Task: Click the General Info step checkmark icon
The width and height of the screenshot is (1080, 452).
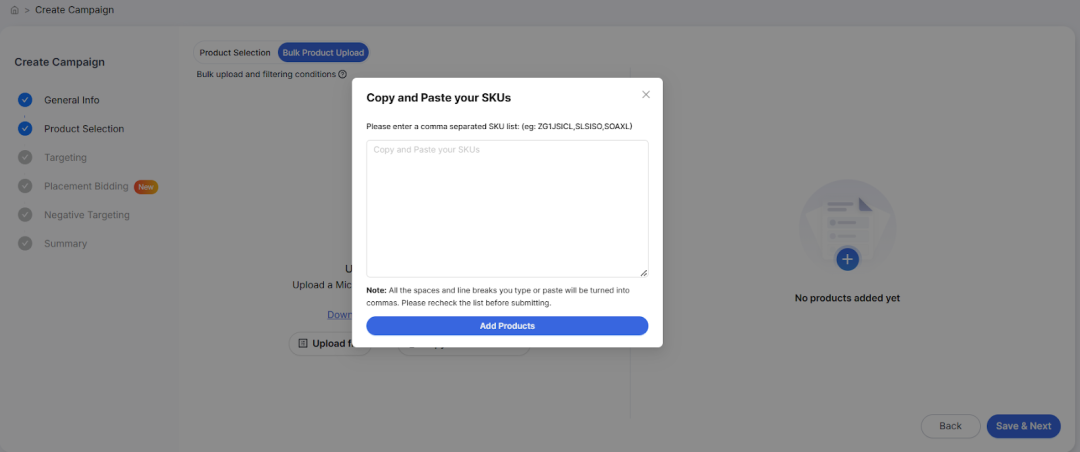Action: (x=25, y=100)
